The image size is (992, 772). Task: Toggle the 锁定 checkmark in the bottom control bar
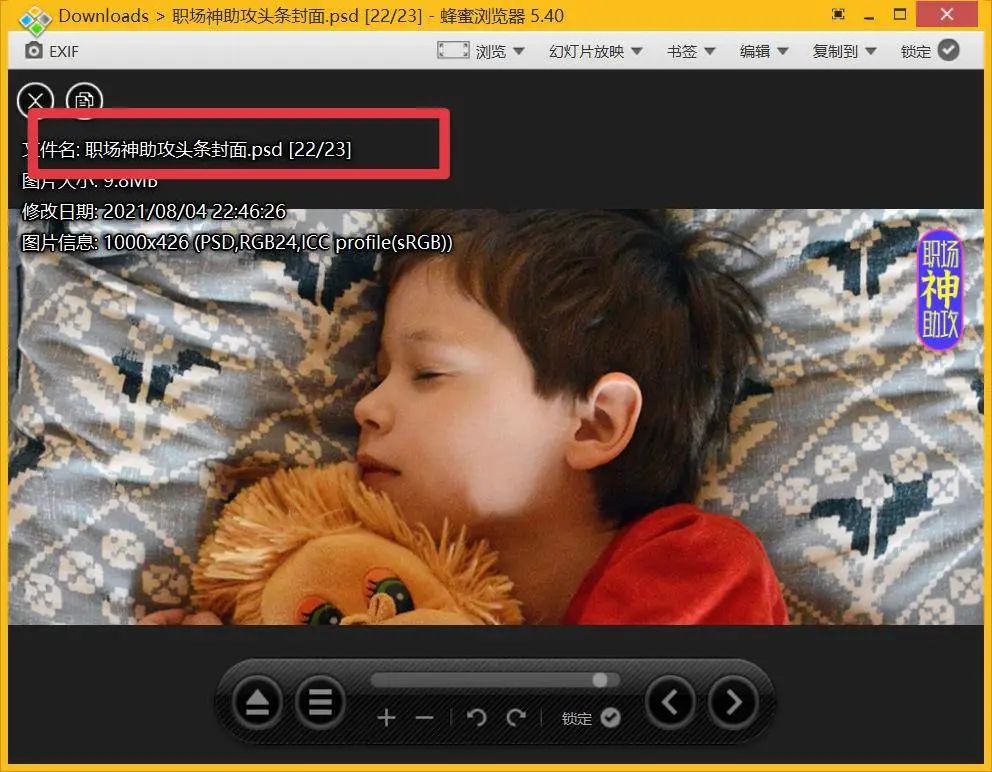[610, 718]
